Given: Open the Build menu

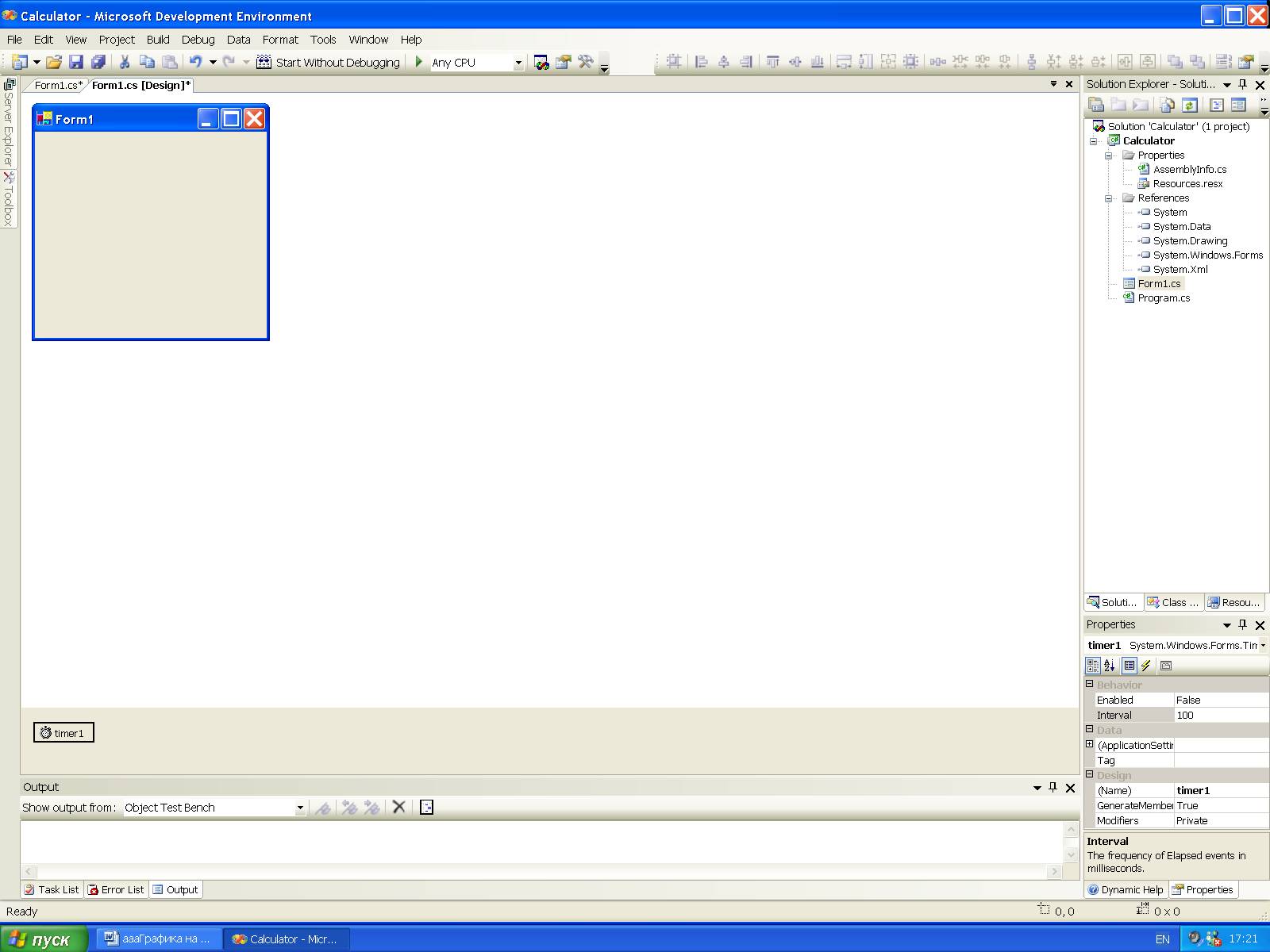Looking at the screenshot, I should coord(158,40).
